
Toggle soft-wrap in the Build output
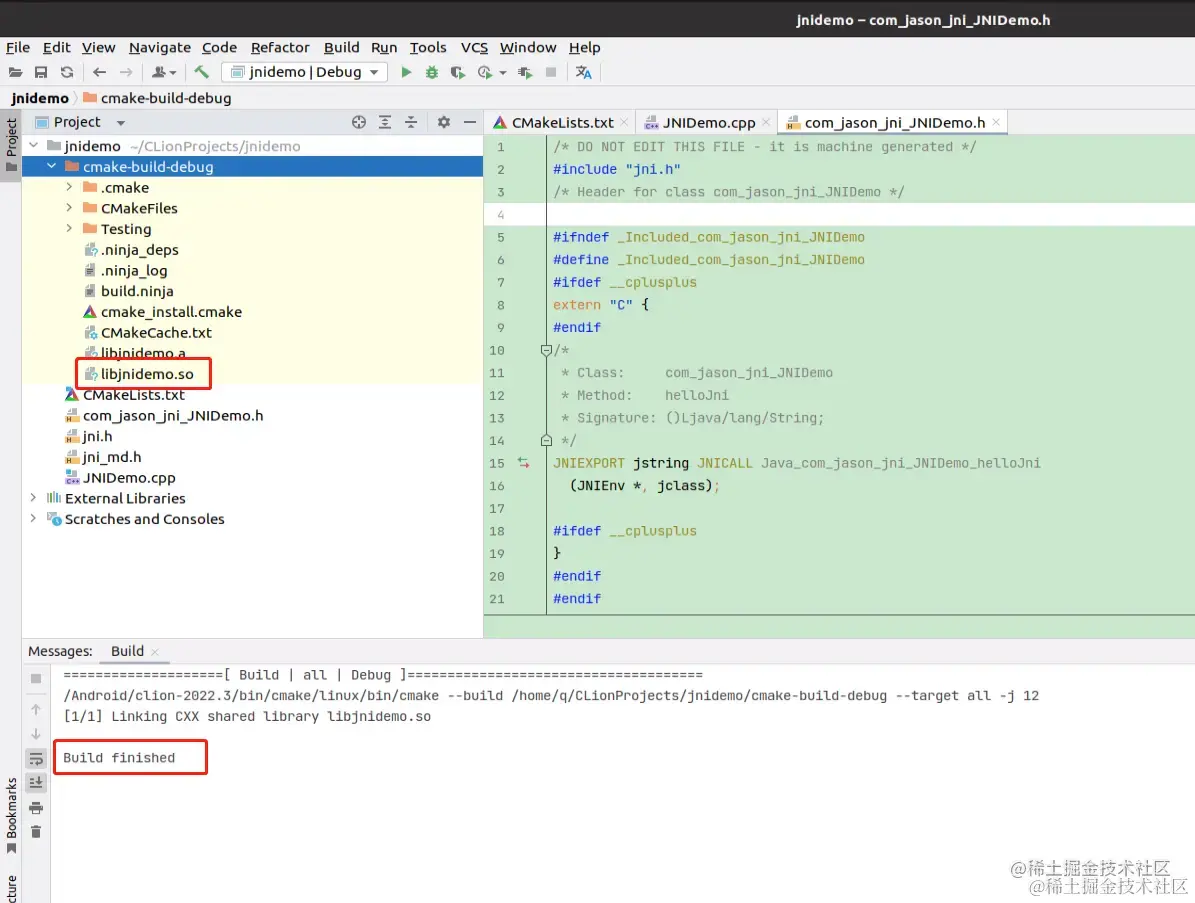coord(36,759)
